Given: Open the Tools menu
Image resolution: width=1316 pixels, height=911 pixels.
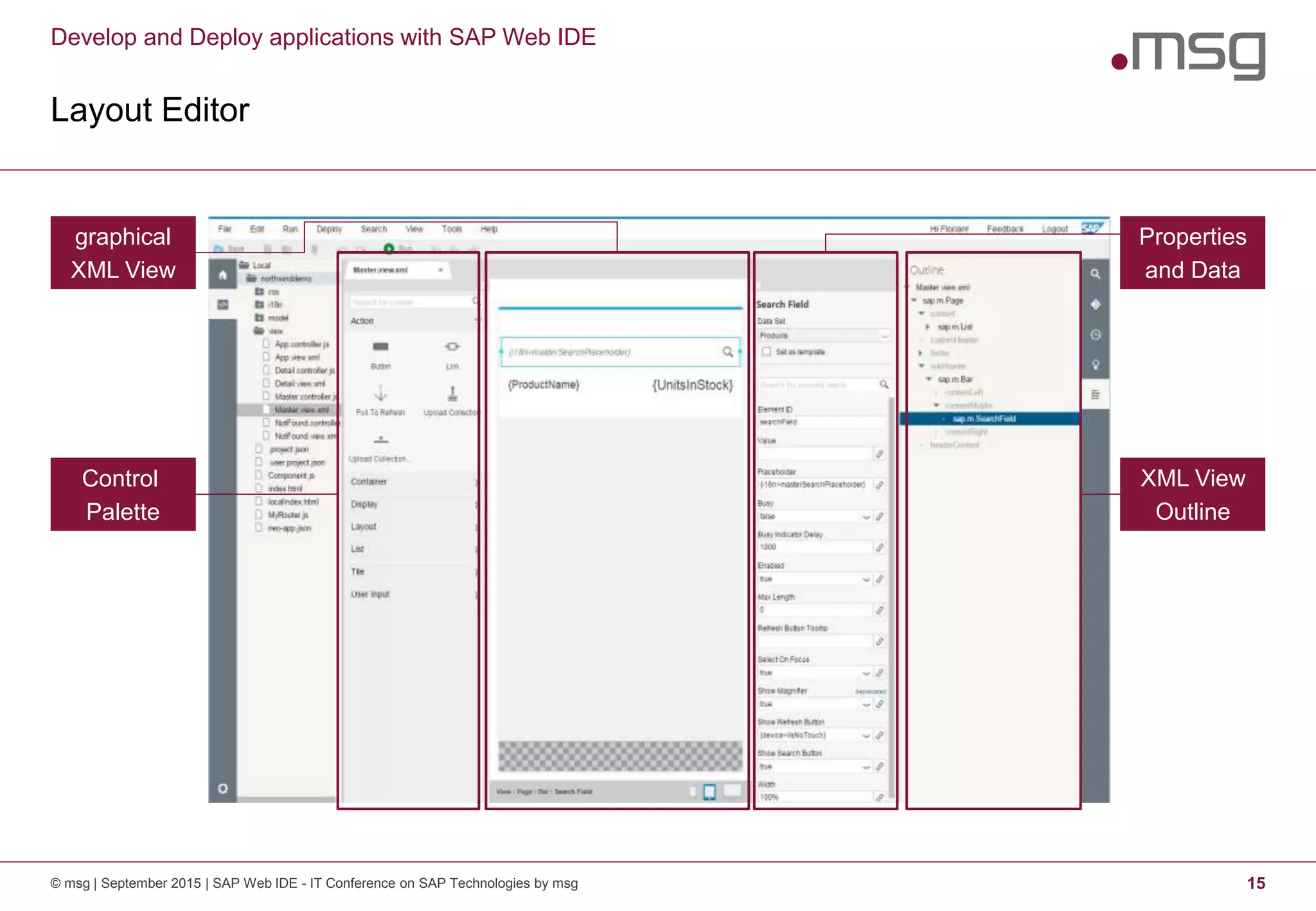Looking at the screenshot, I should (452, 229).
